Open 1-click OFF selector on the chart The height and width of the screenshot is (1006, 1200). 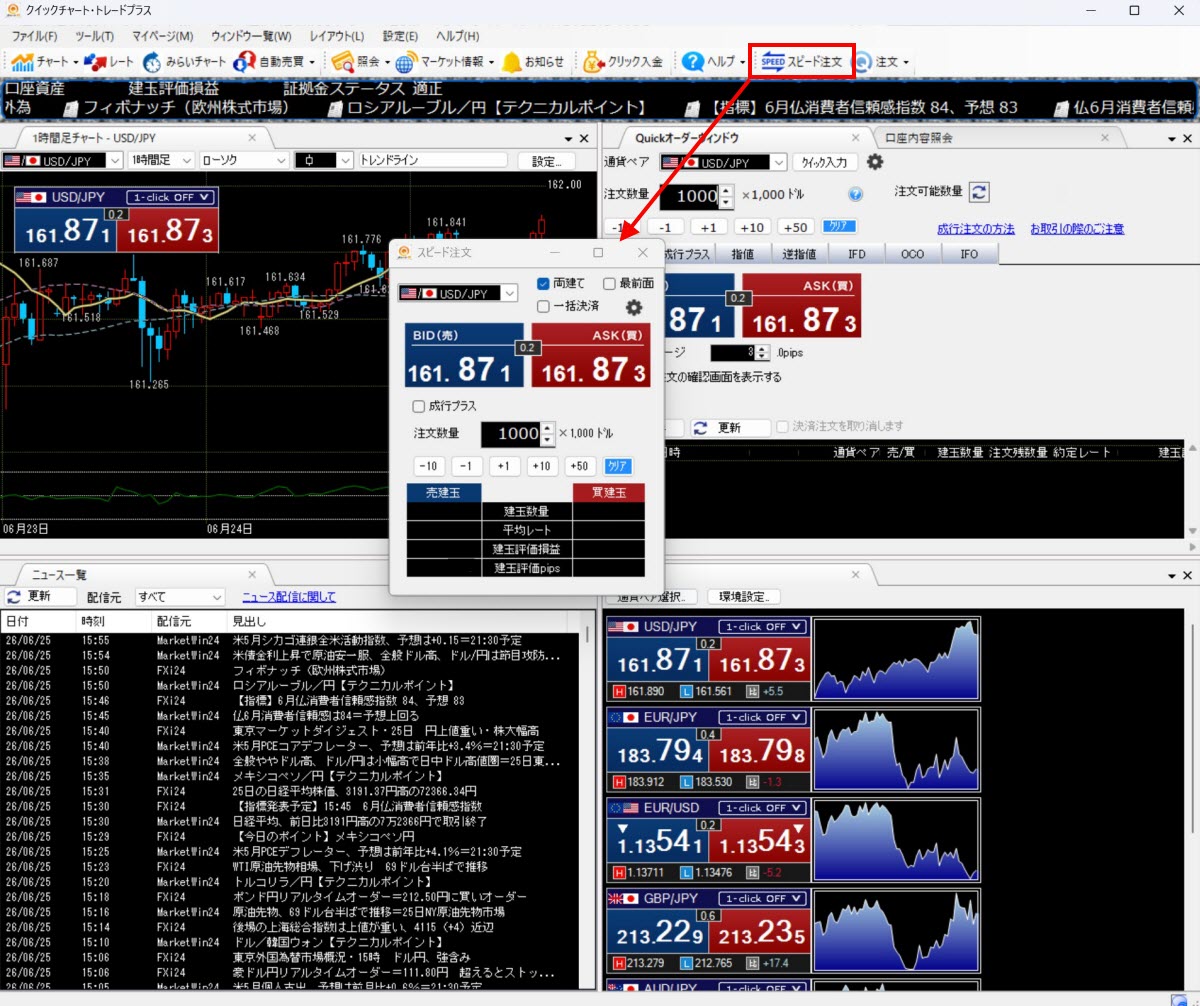pos(169,198)
